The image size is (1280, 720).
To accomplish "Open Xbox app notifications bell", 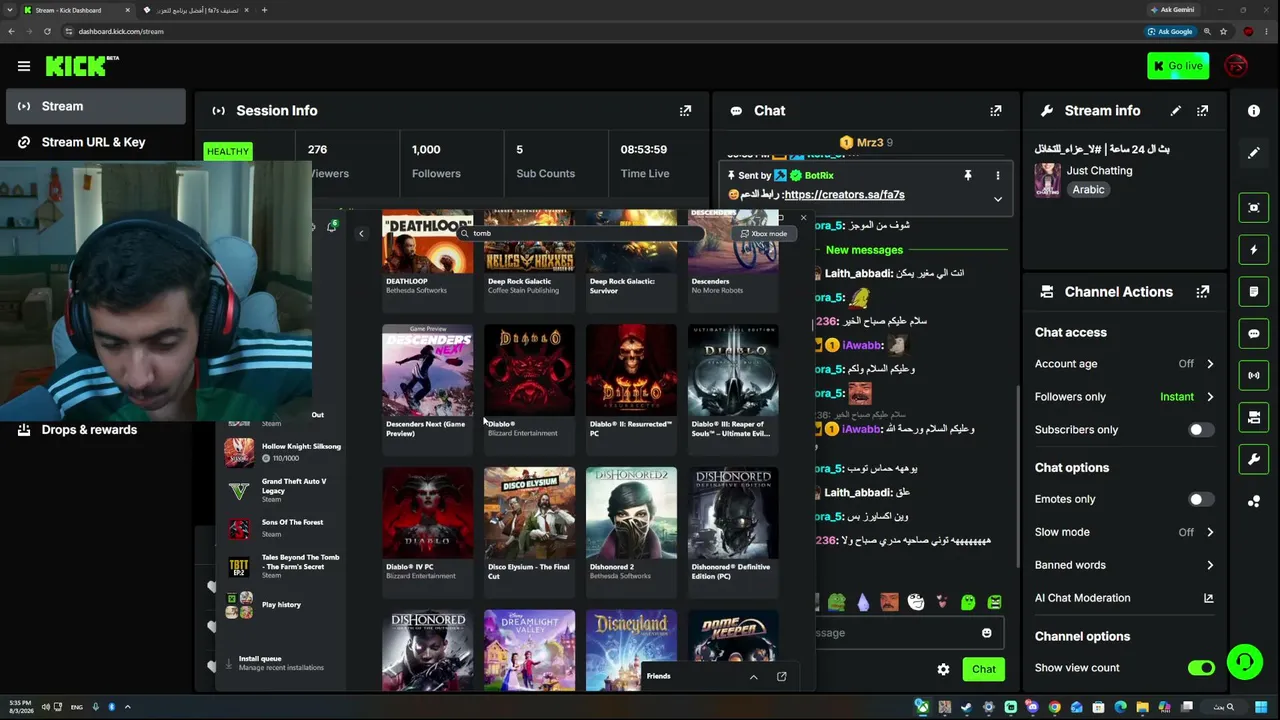I will point(332,226).
